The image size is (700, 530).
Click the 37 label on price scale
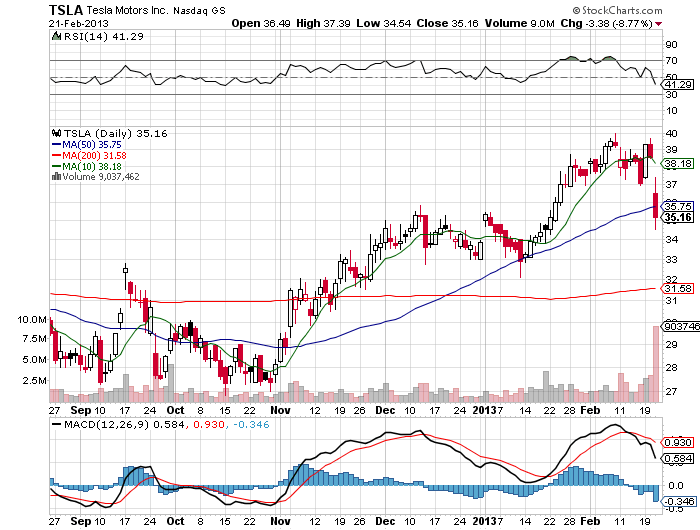coord(671,184)
